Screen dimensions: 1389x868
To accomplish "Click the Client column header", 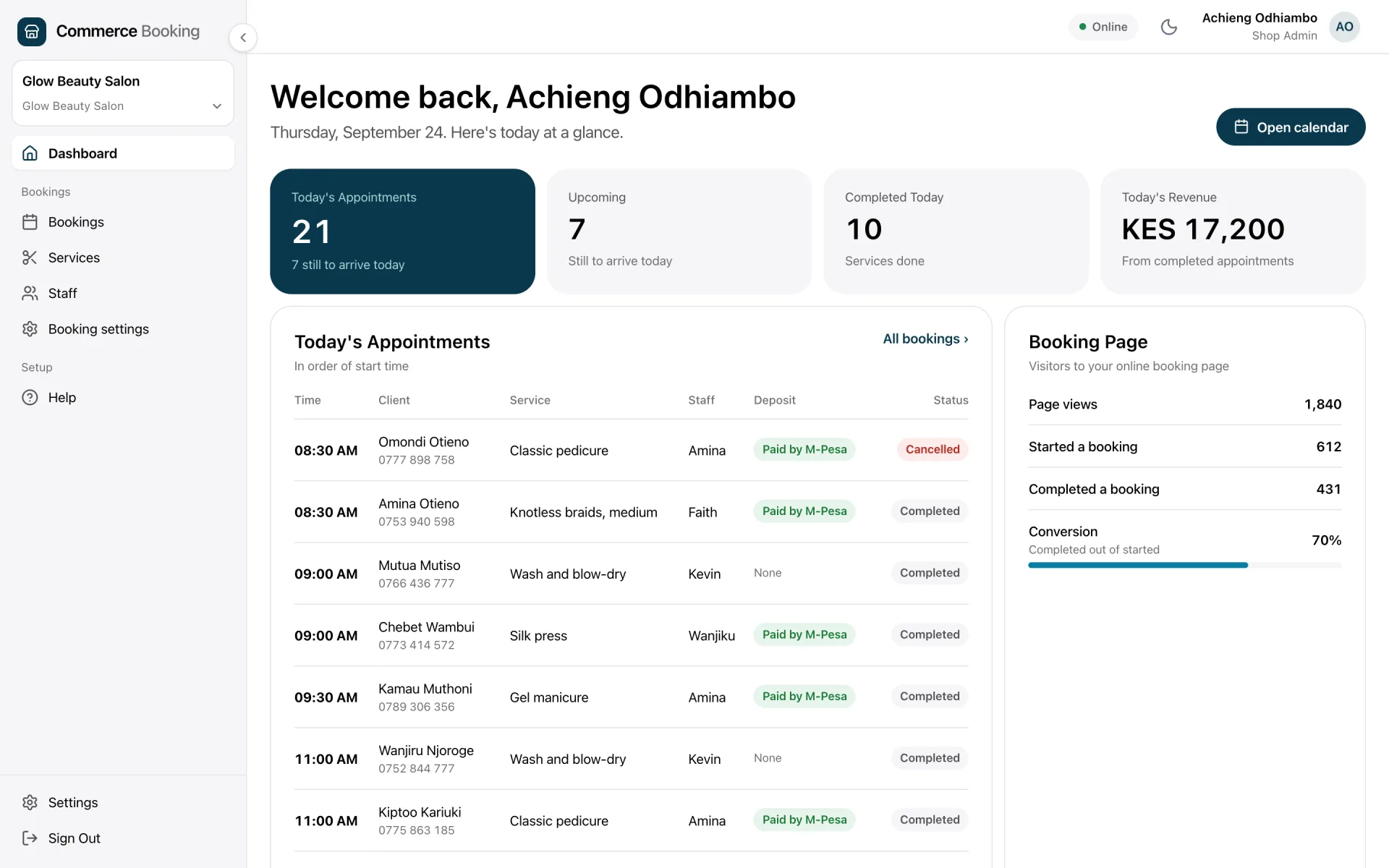I will 394,400.
